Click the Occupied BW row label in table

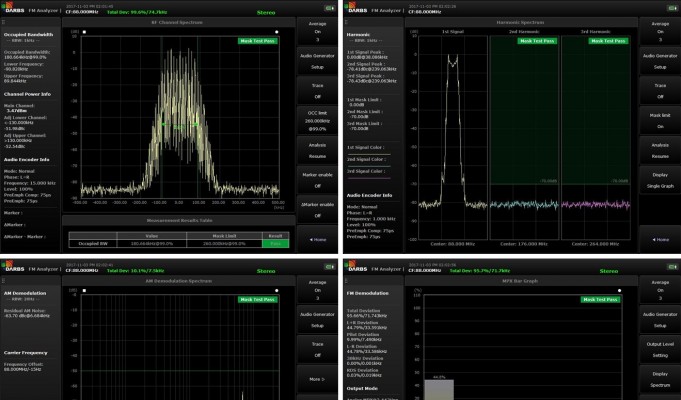tap(93, 244)
